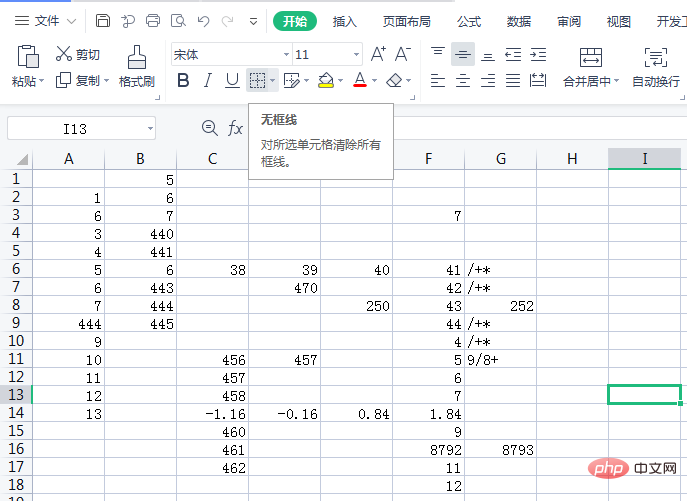
Task: Switch to the 数据 (Data) tab
Action: click(x=519, y=21)
